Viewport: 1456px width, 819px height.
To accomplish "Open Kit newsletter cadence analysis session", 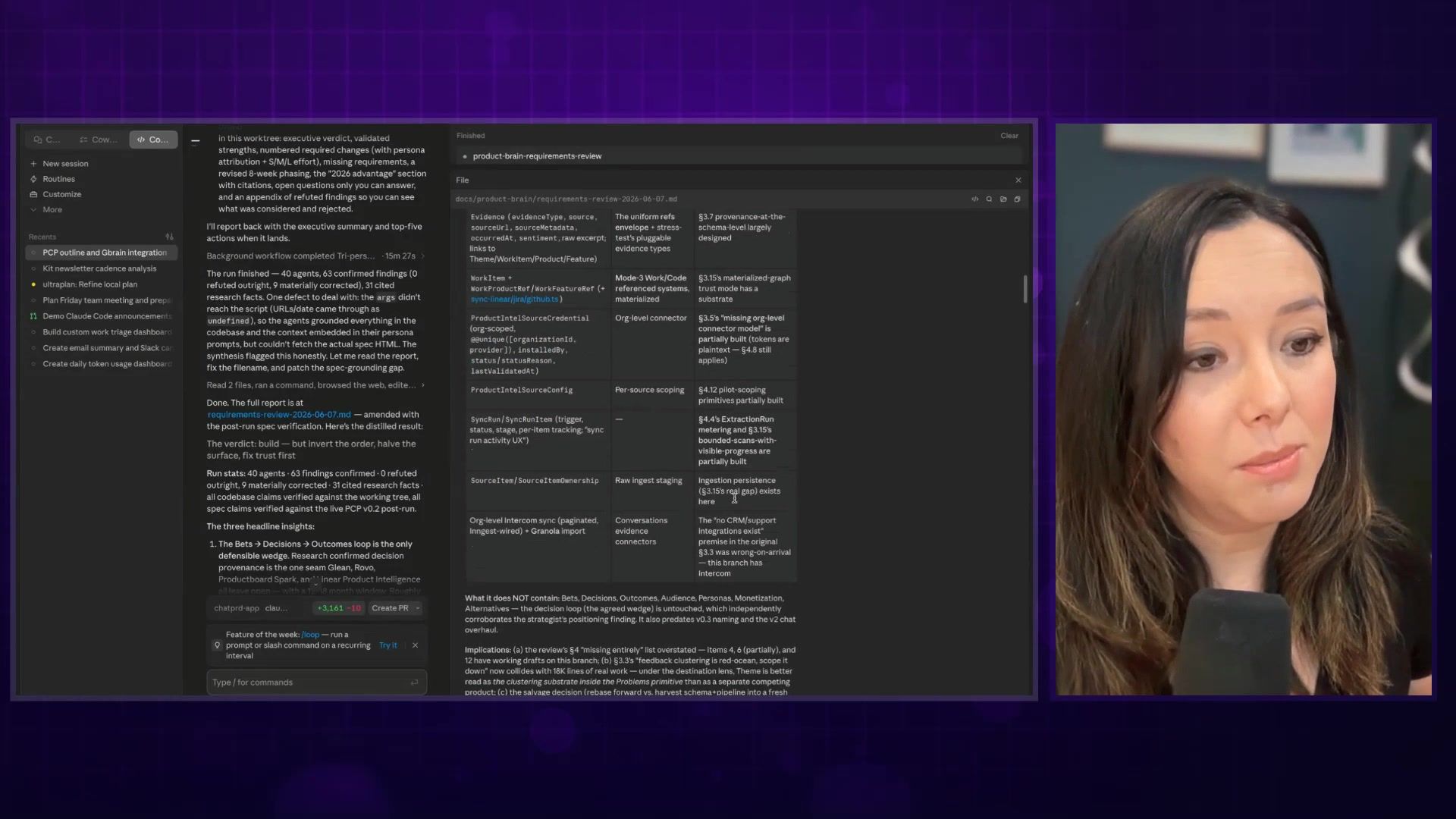I will coord(102,268).
